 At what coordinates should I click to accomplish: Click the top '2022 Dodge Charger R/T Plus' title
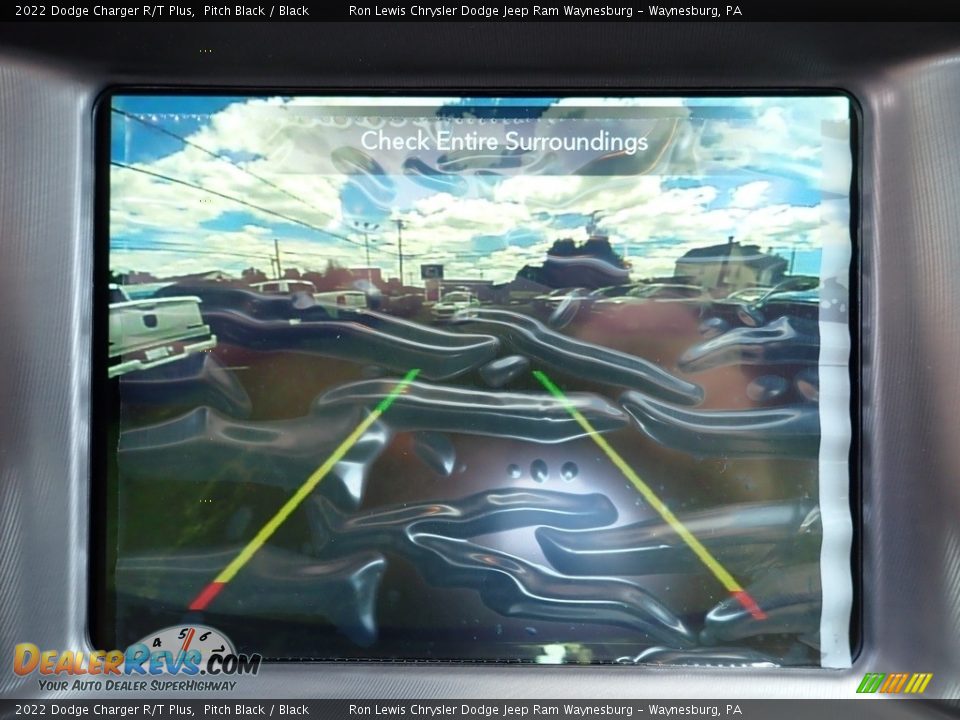[104, 11]
